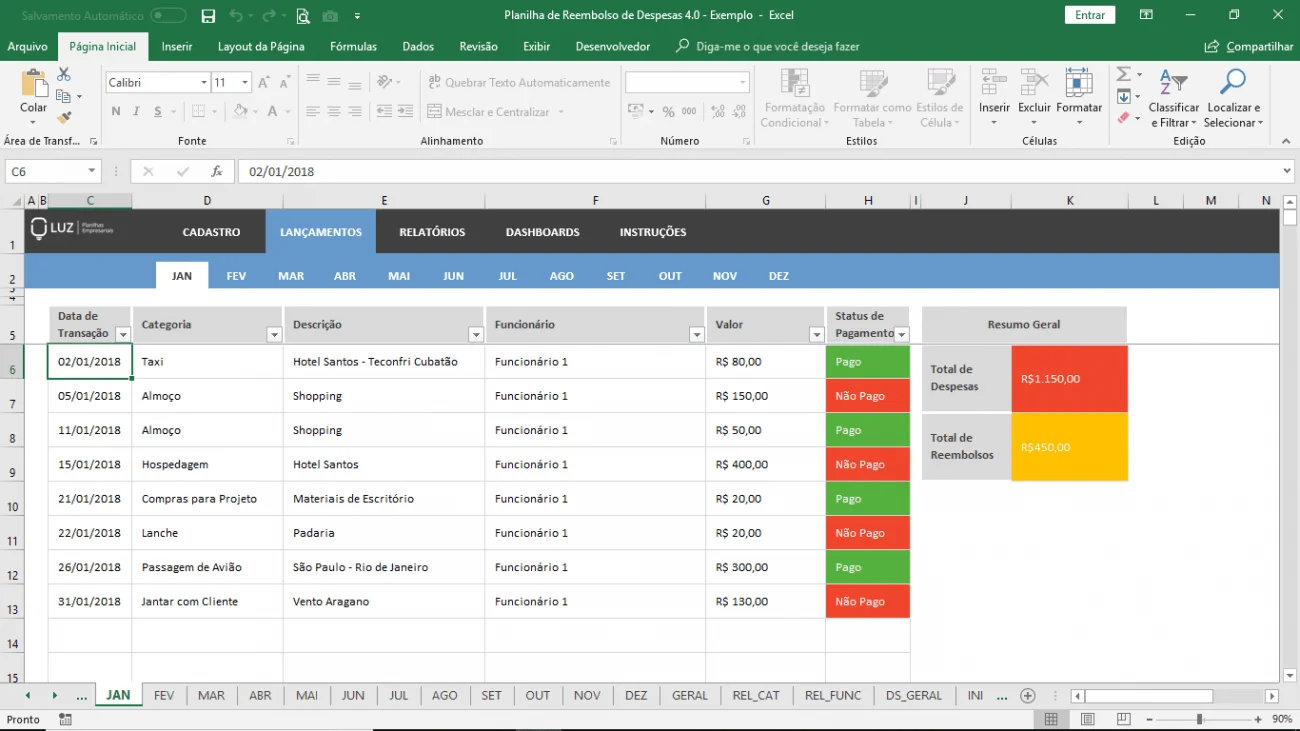Expand the Name Box dropdown arrow
The image size is (1300, 731).
tap(92, 172)
